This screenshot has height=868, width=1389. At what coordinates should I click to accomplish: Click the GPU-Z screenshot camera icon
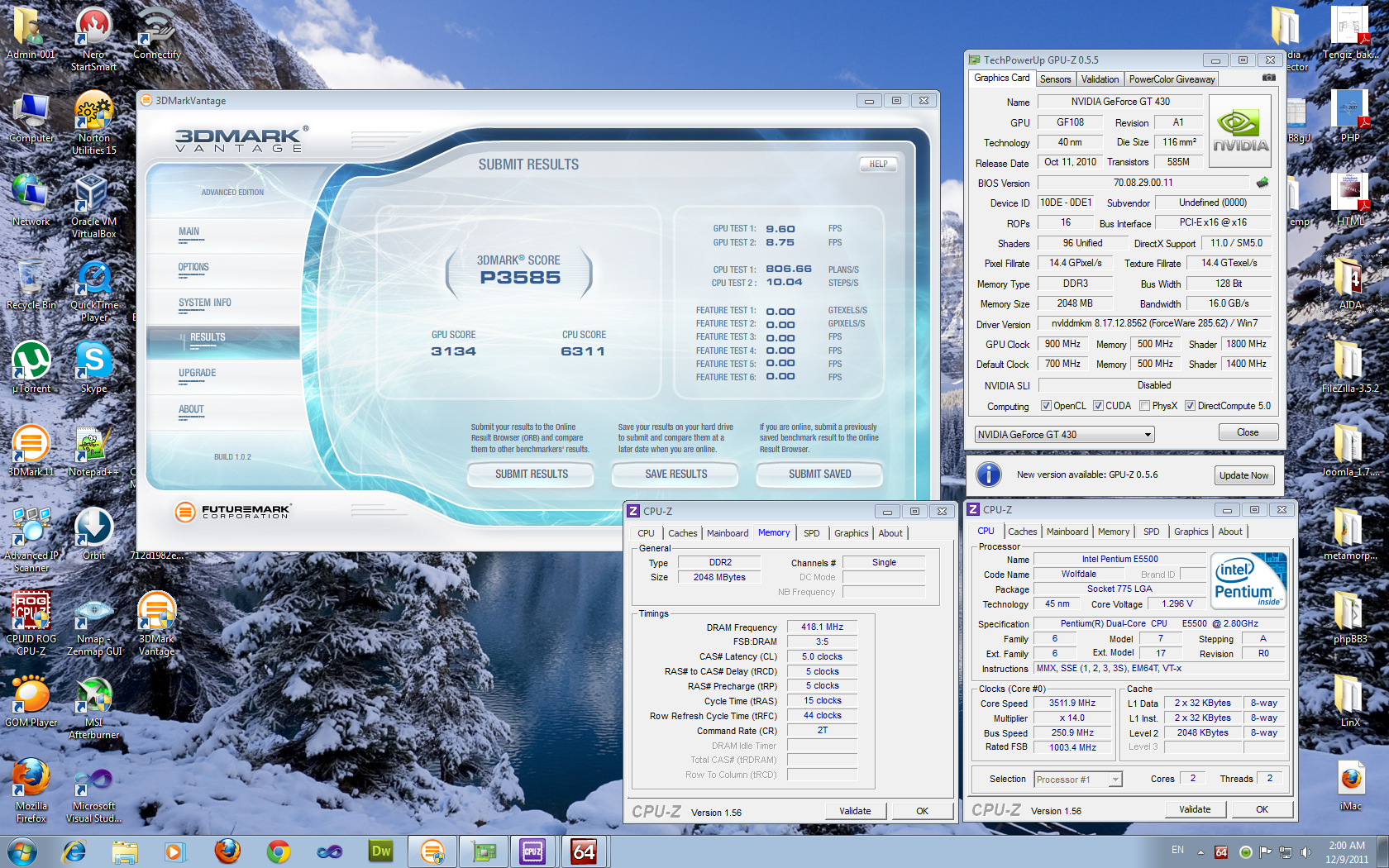coord(1268,78)
